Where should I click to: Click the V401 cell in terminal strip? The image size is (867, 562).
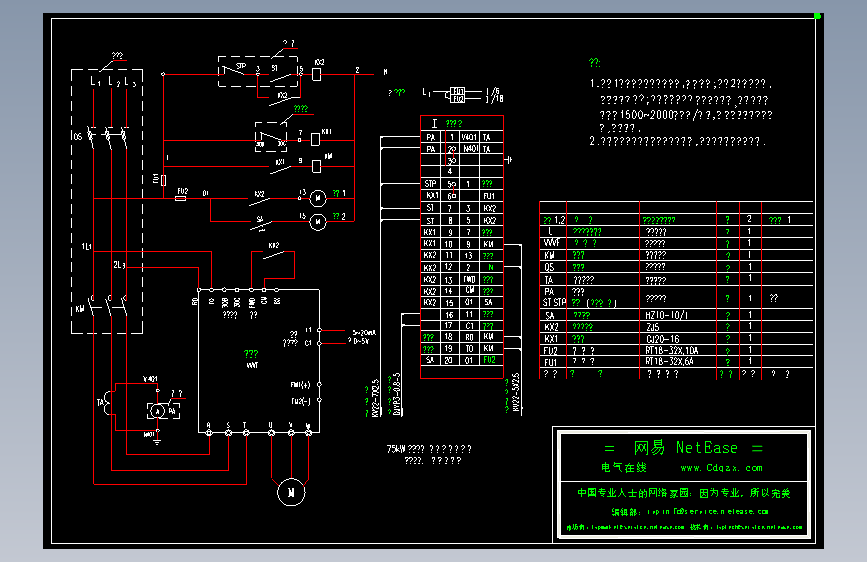tap(469, 137)
